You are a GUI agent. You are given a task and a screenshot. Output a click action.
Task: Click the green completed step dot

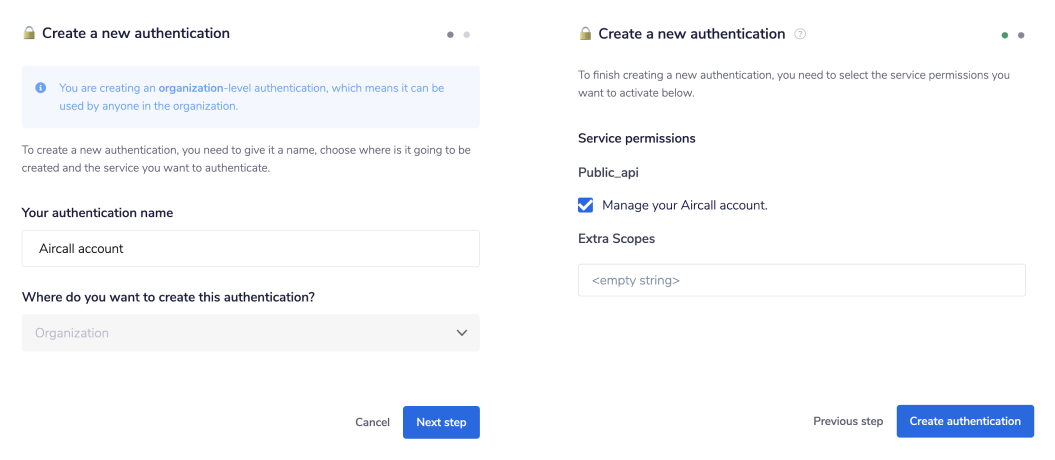[x=1005, y=35]
